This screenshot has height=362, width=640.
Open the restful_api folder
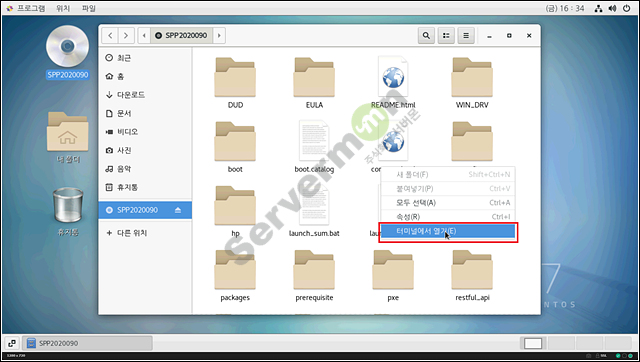pyautogui.click(x=472, y=270)
